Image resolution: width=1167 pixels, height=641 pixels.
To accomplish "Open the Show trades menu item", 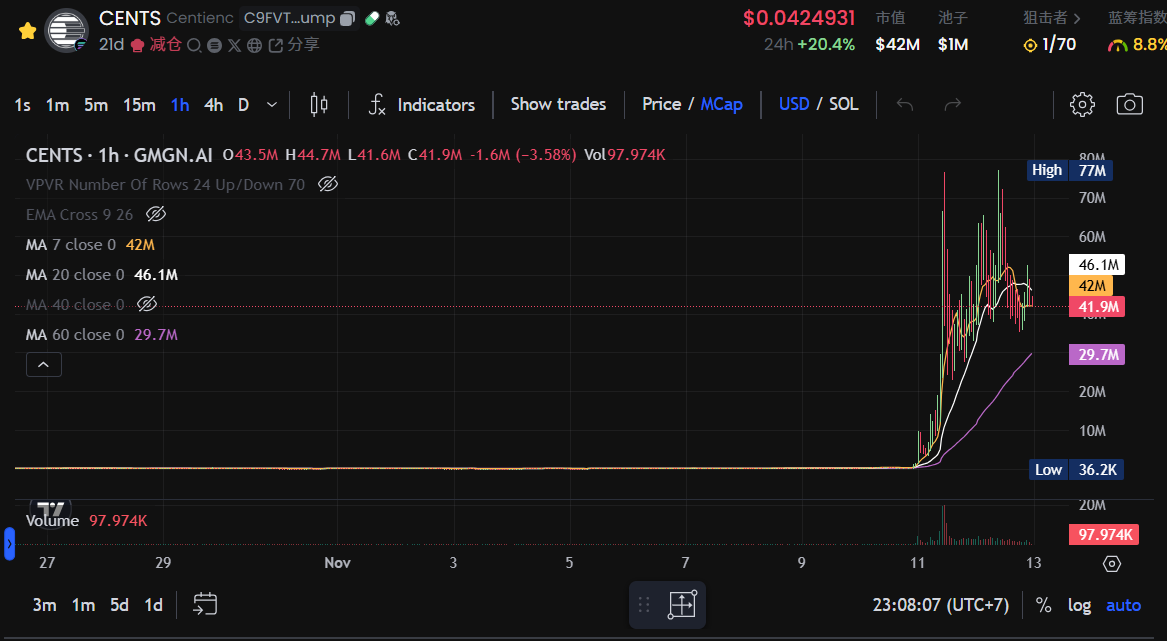I will tap(558, 104).
